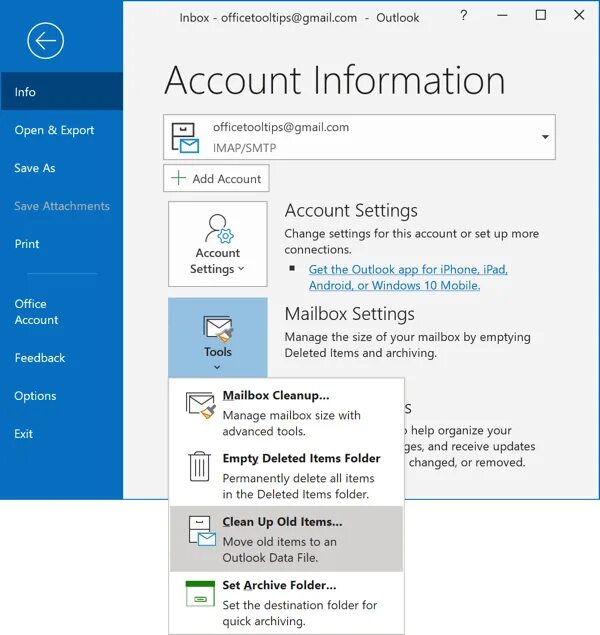Image resolution: width=600 pixels, height=635 pixels.
Task: Click the IMAP/SMTP account type text
Action: coord(245,148)
